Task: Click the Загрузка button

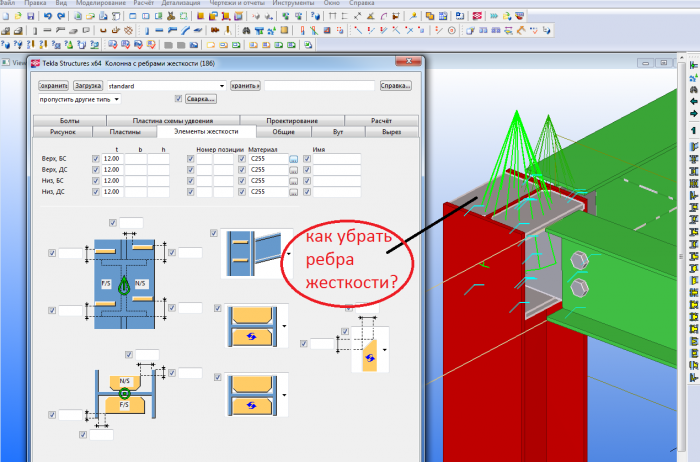Action: [88, 86]
